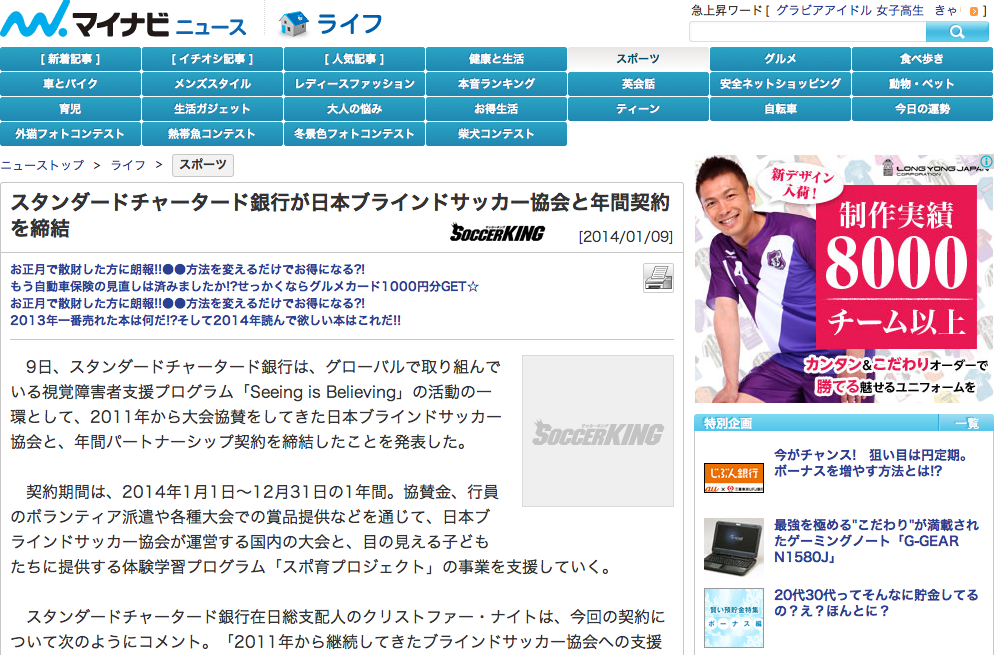This screenshot has height=655, width=995.
Task: View the 柴犬コンテスト tab
Action: (496, 134)
